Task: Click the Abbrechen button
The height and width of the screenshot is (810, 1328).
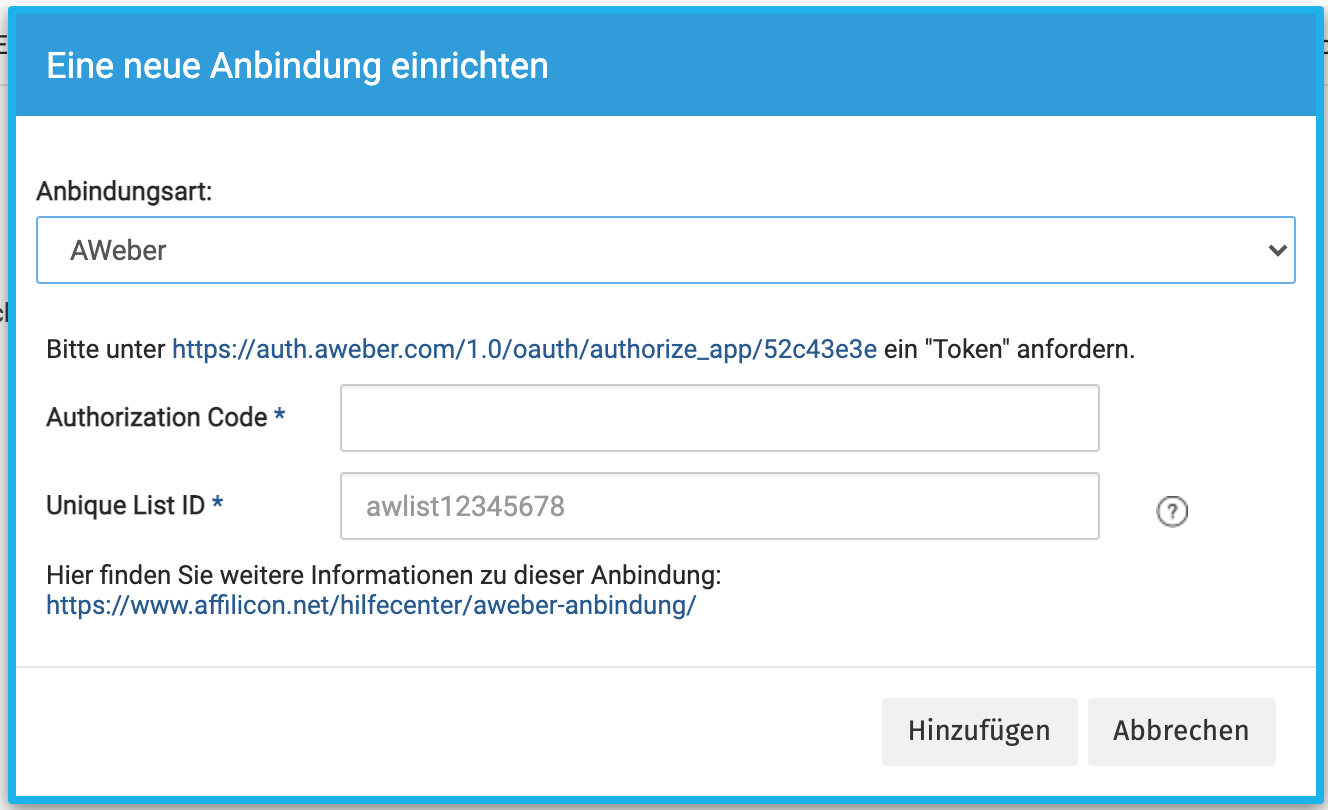Action: (1181, 731)
